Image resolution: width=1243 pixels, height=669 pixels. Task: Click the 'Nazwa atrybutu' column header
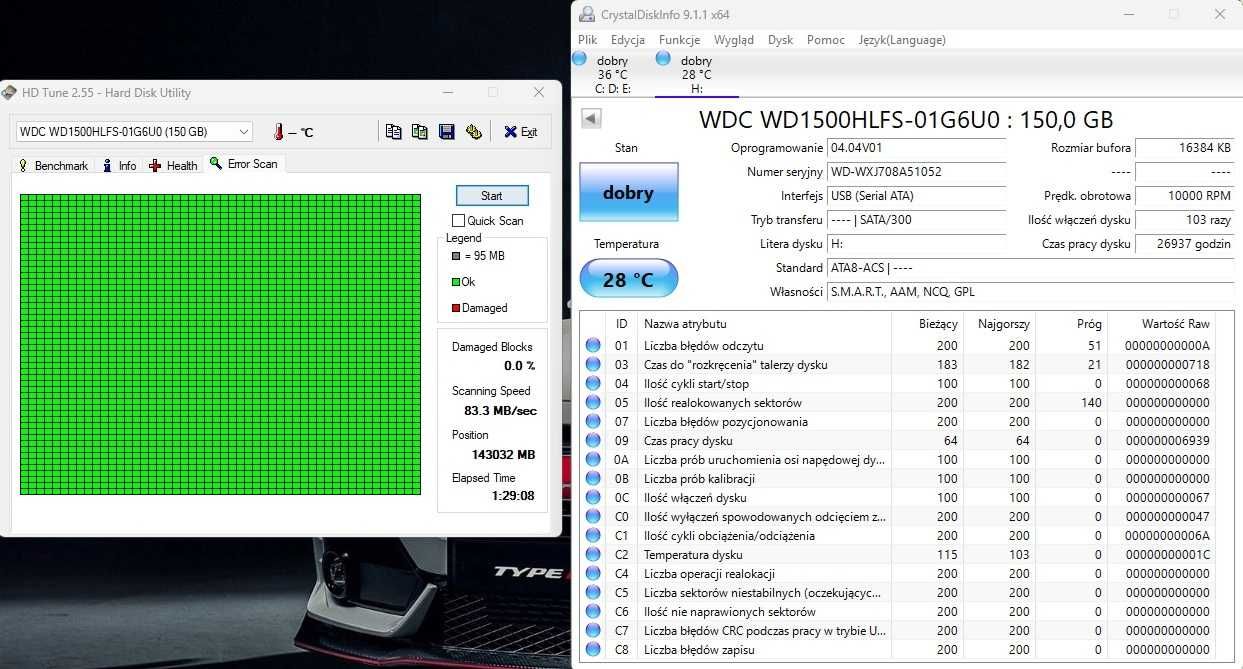(764, 324)
